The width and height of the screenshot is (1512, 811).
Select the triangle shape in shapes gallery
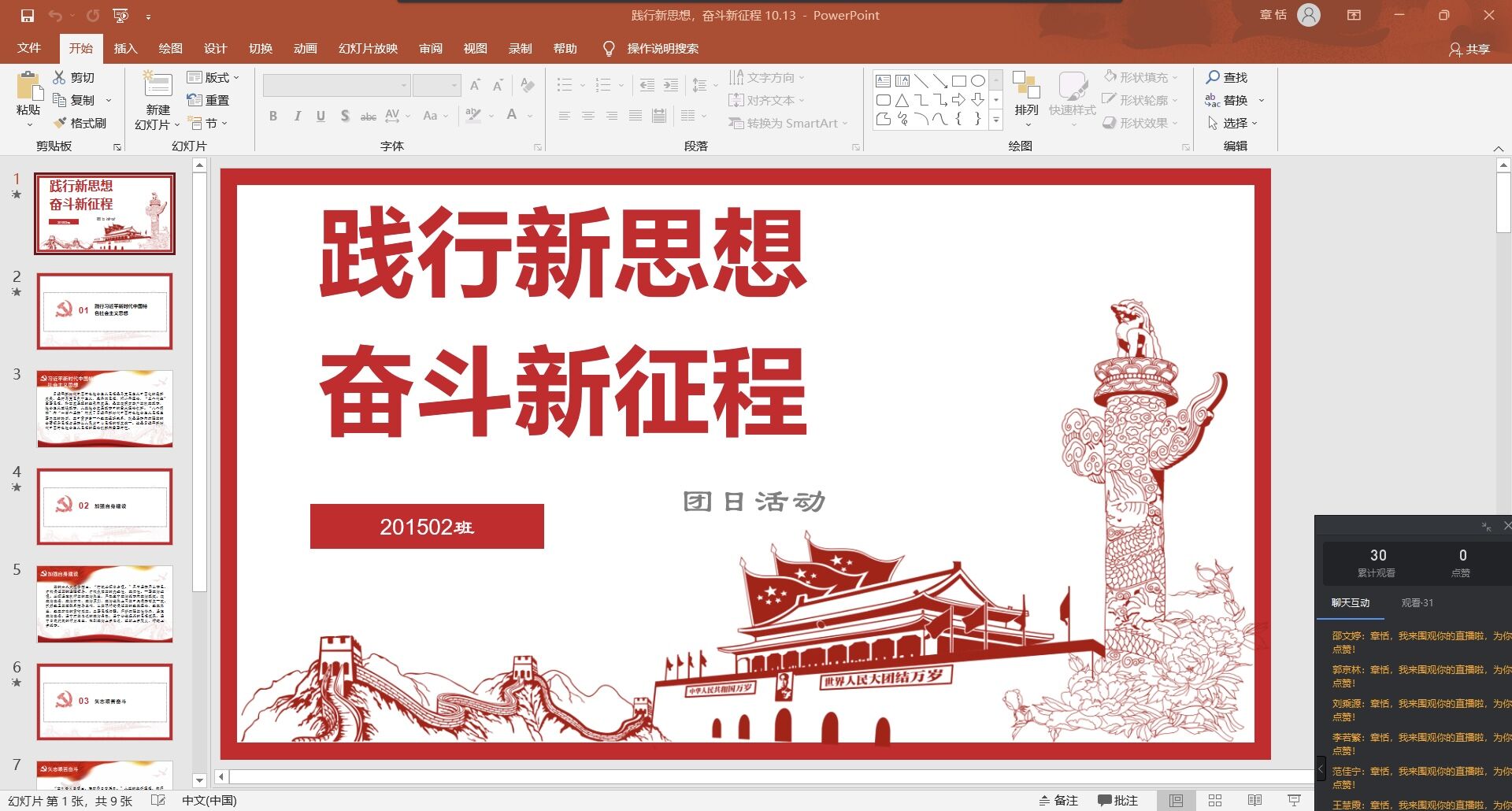pyautogui.click(x=902, y=100)
